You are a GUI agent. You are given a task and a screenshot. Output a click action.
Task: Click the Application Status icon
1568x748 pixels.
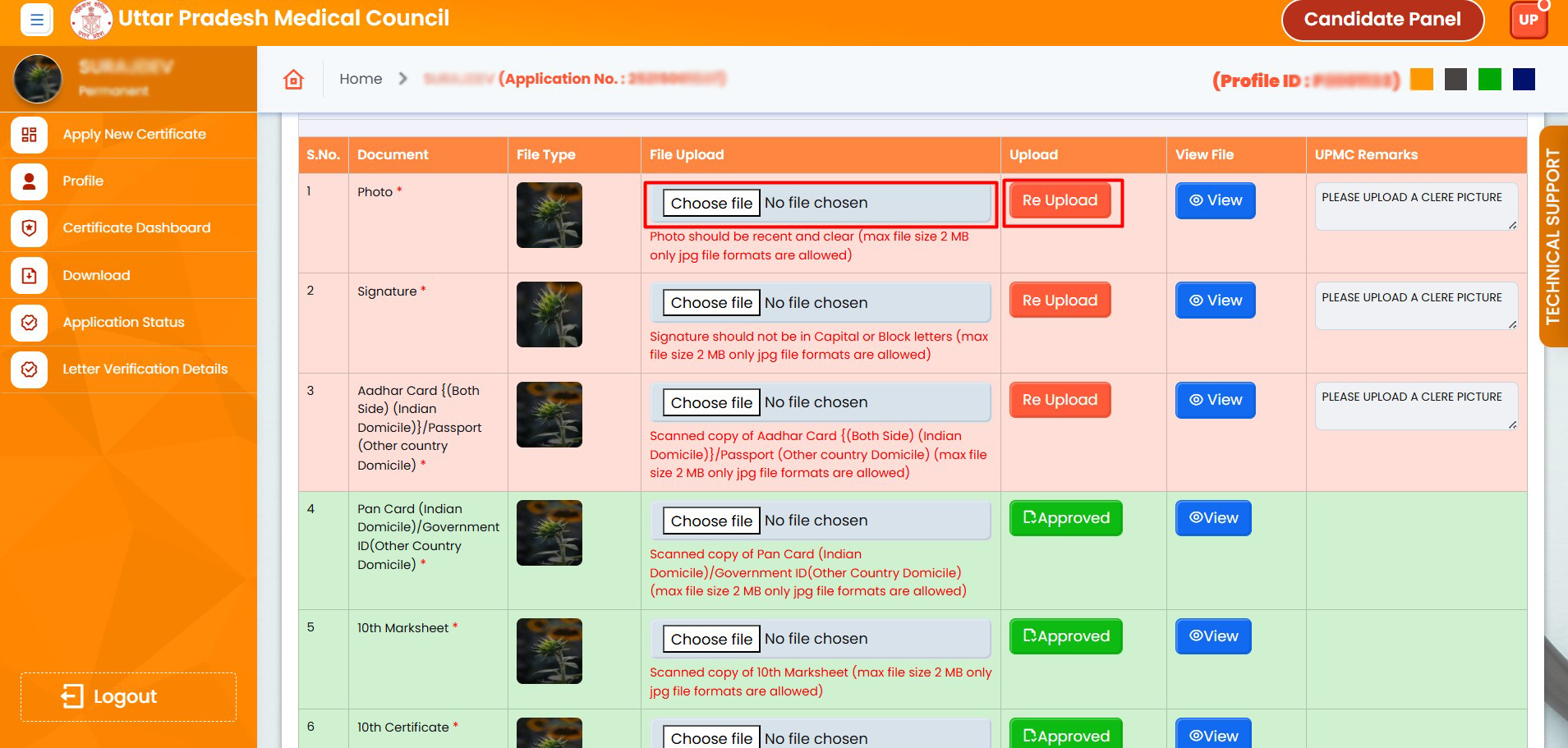click(29, 323)
